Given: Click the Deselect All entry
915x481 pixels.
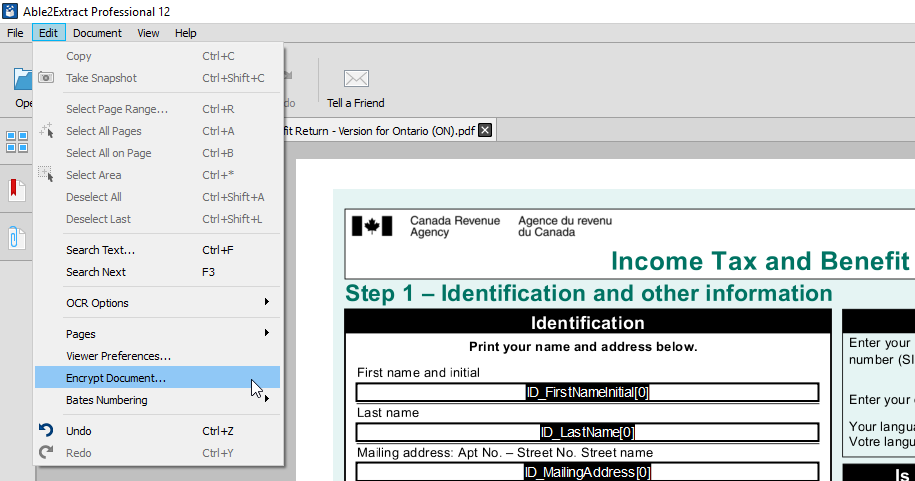Looking at the screenshot, I should point(158,197).
